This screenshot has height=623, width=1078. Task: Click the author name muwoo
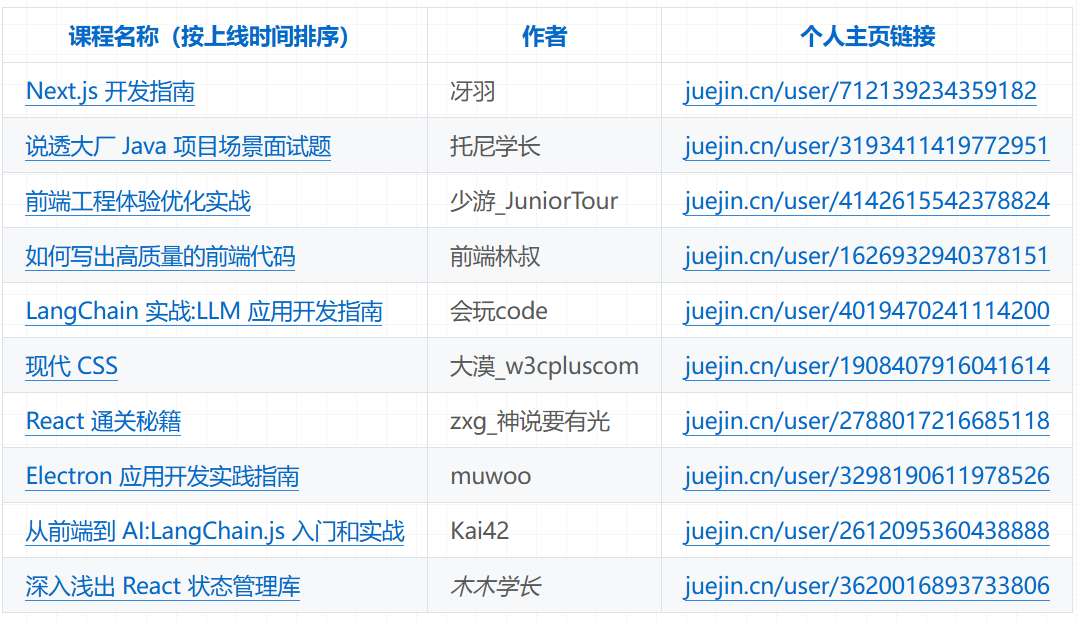click(x=491, y=477)
